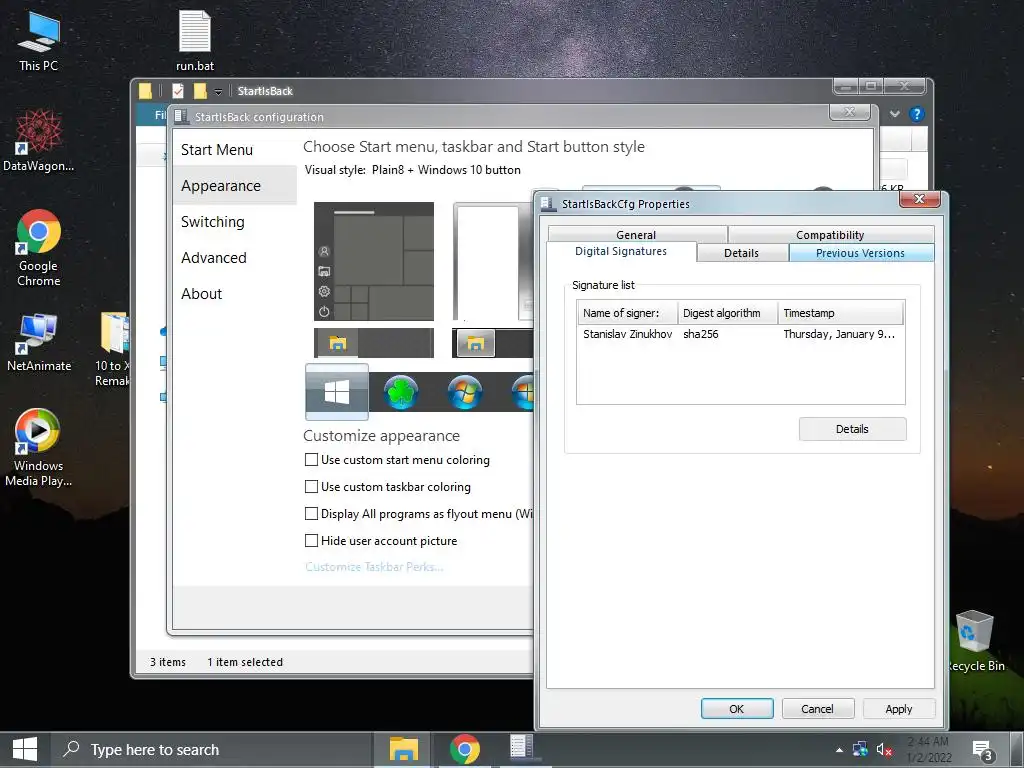The image size is (1024, 768).
Task: Select the Windows 10 start button style
Action: pyautogui.click(x=337, y=392)
